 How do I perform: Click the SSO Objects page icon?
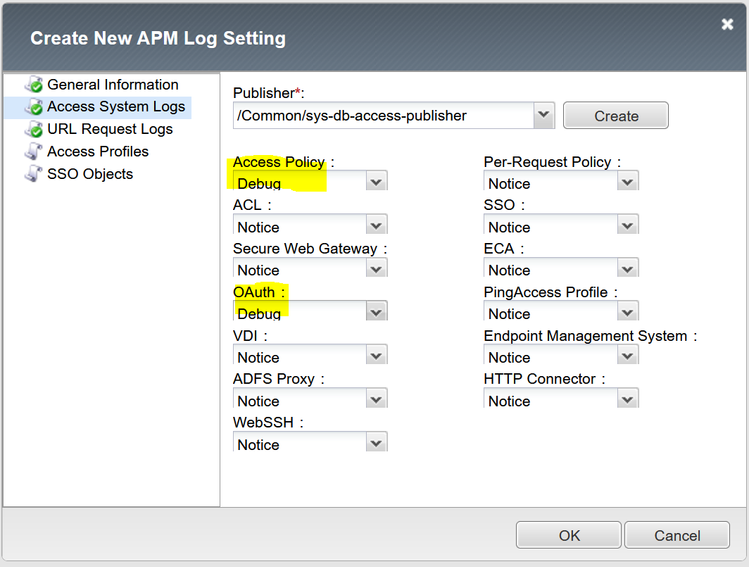pos(34,174)
